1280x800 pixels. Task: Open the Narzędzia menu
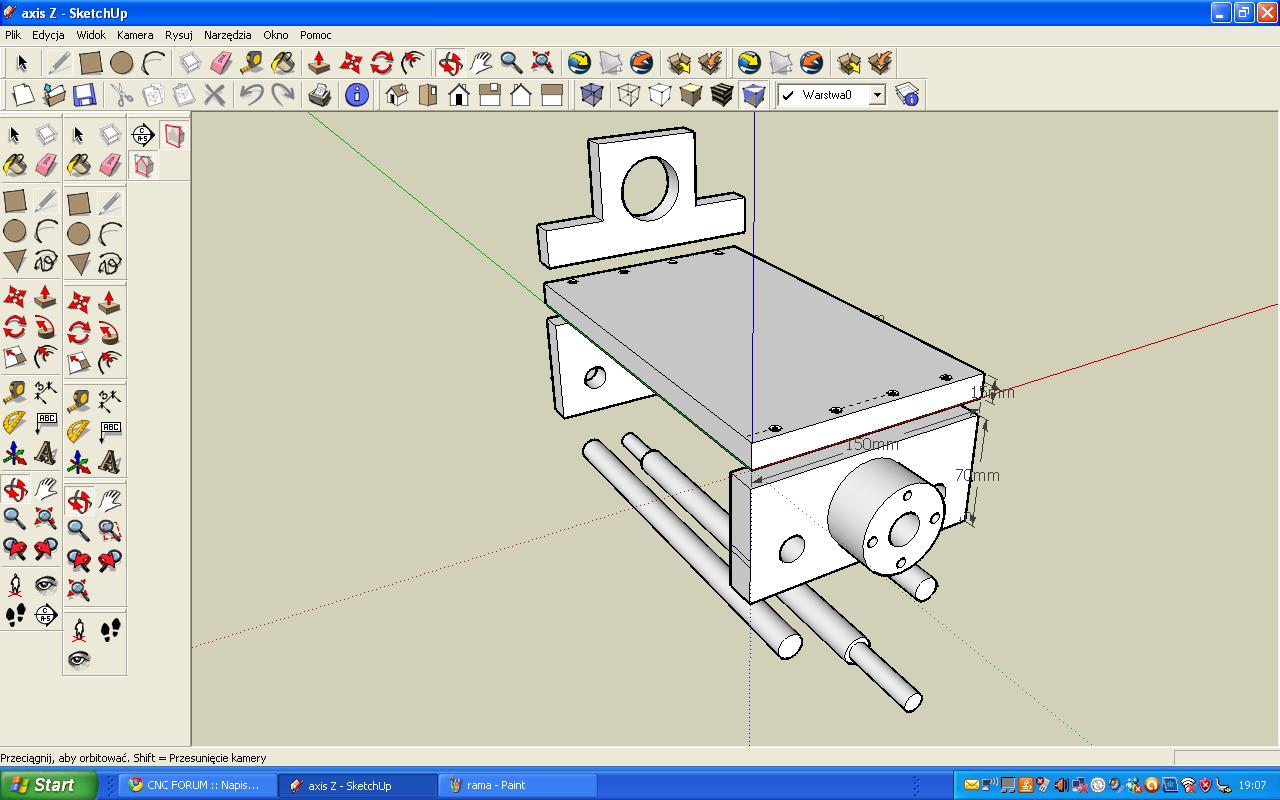click(x=228, y=35)
